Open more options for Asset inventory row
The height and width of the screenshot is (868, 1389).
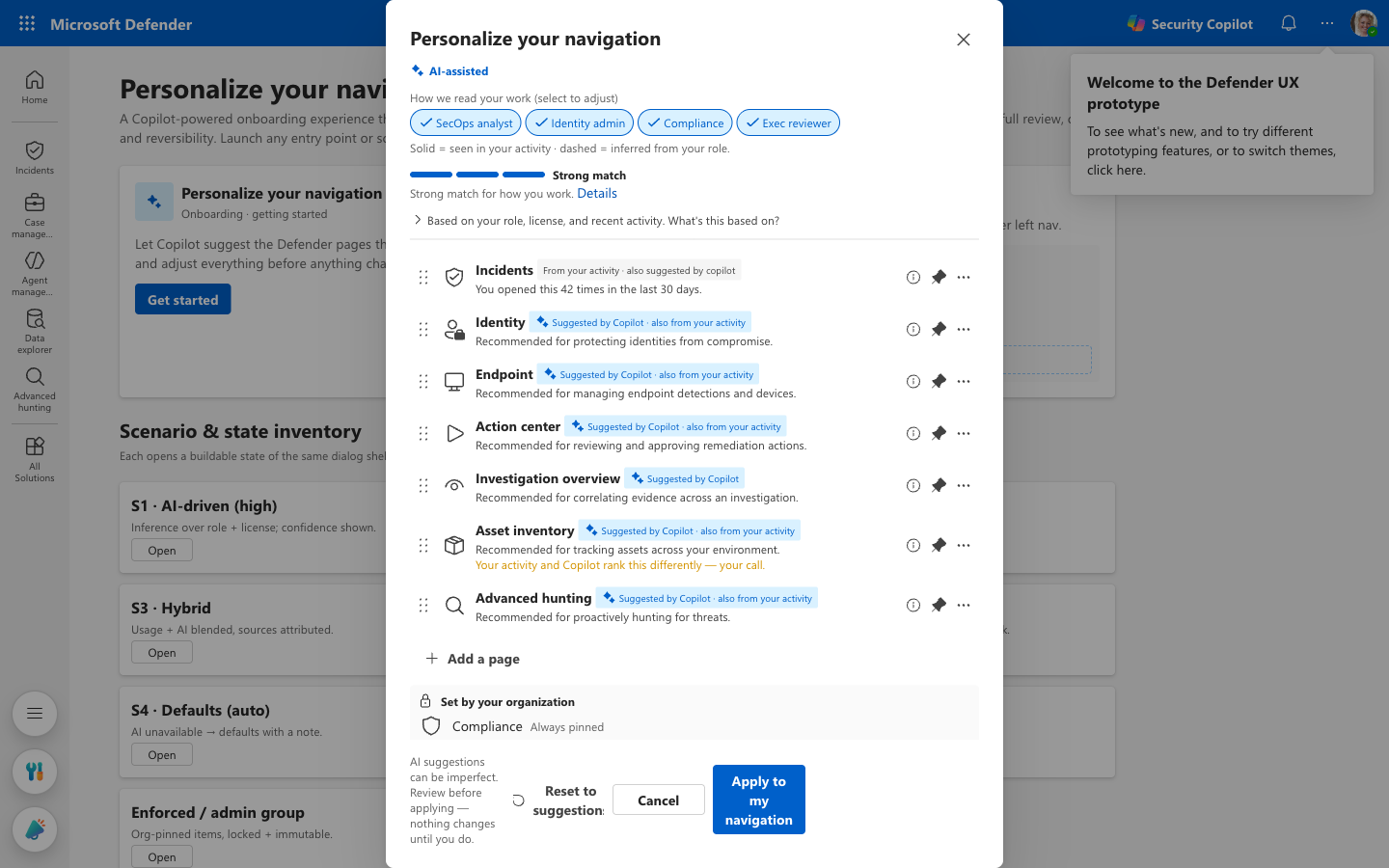click(964, 545)
